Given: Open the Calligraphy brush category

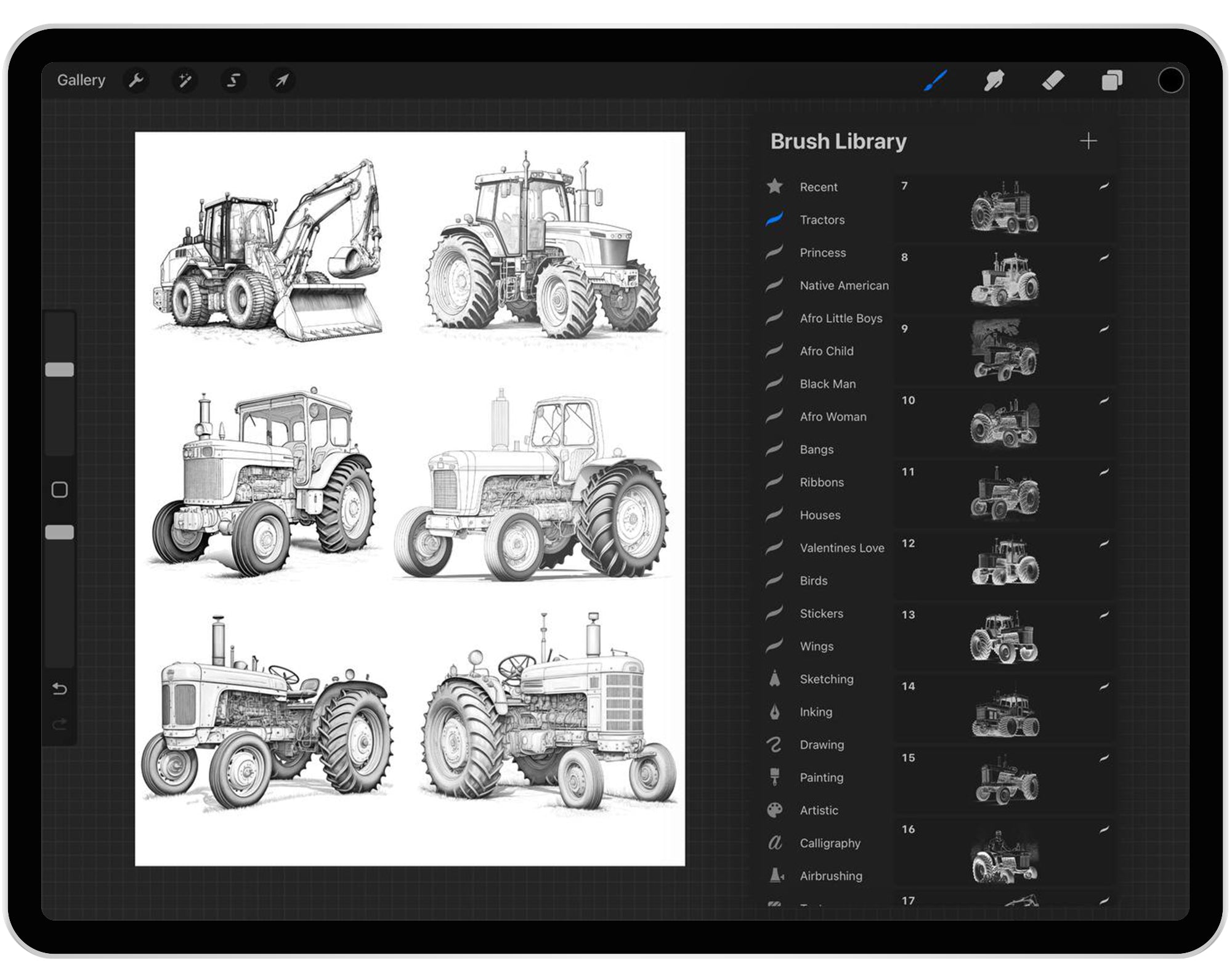Looking at the screenshot, I should 830,843.
